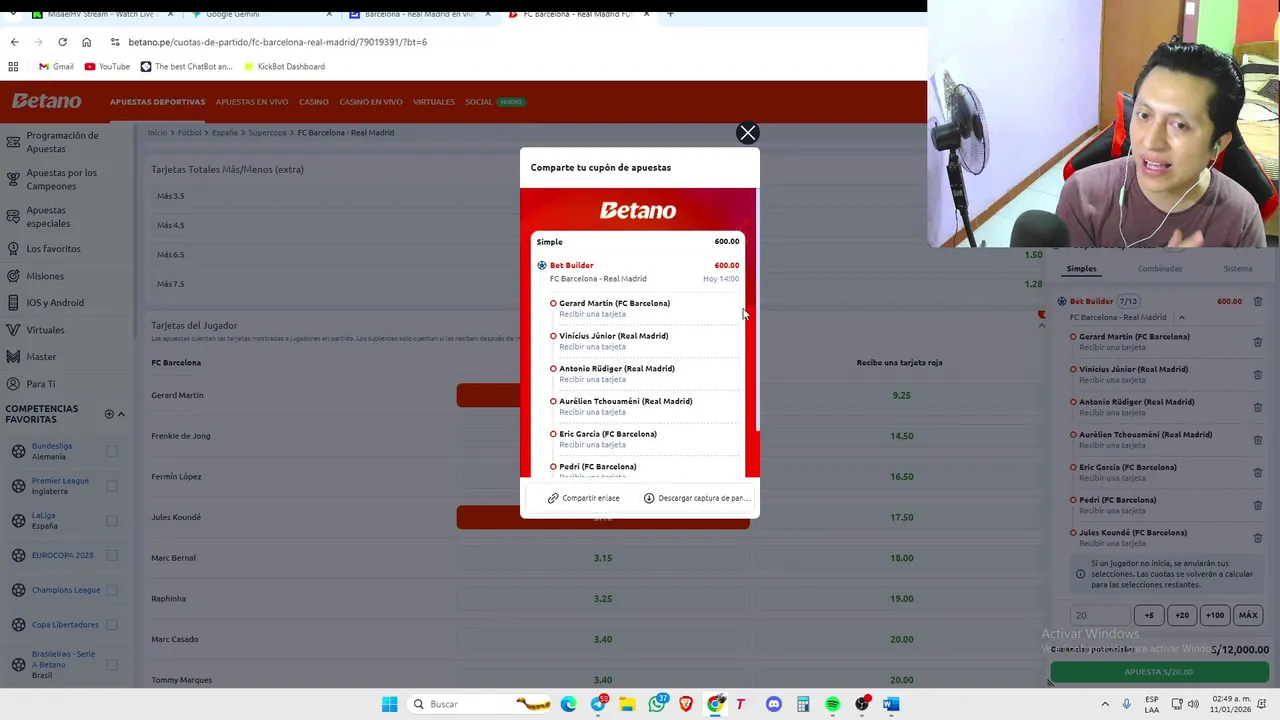Viewport: 1280px width, 720px height.
Task: Open the Chrome apps grid icon
Action: point(13,66)
